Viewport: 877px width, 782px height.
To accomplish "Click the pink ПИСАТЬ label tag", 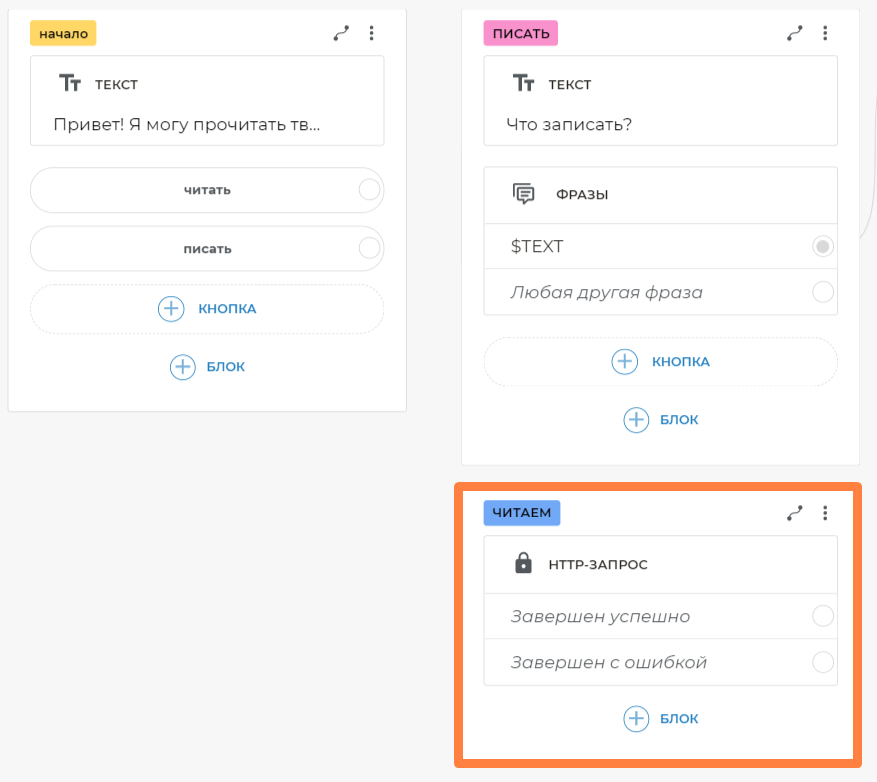I will point(521,33).
